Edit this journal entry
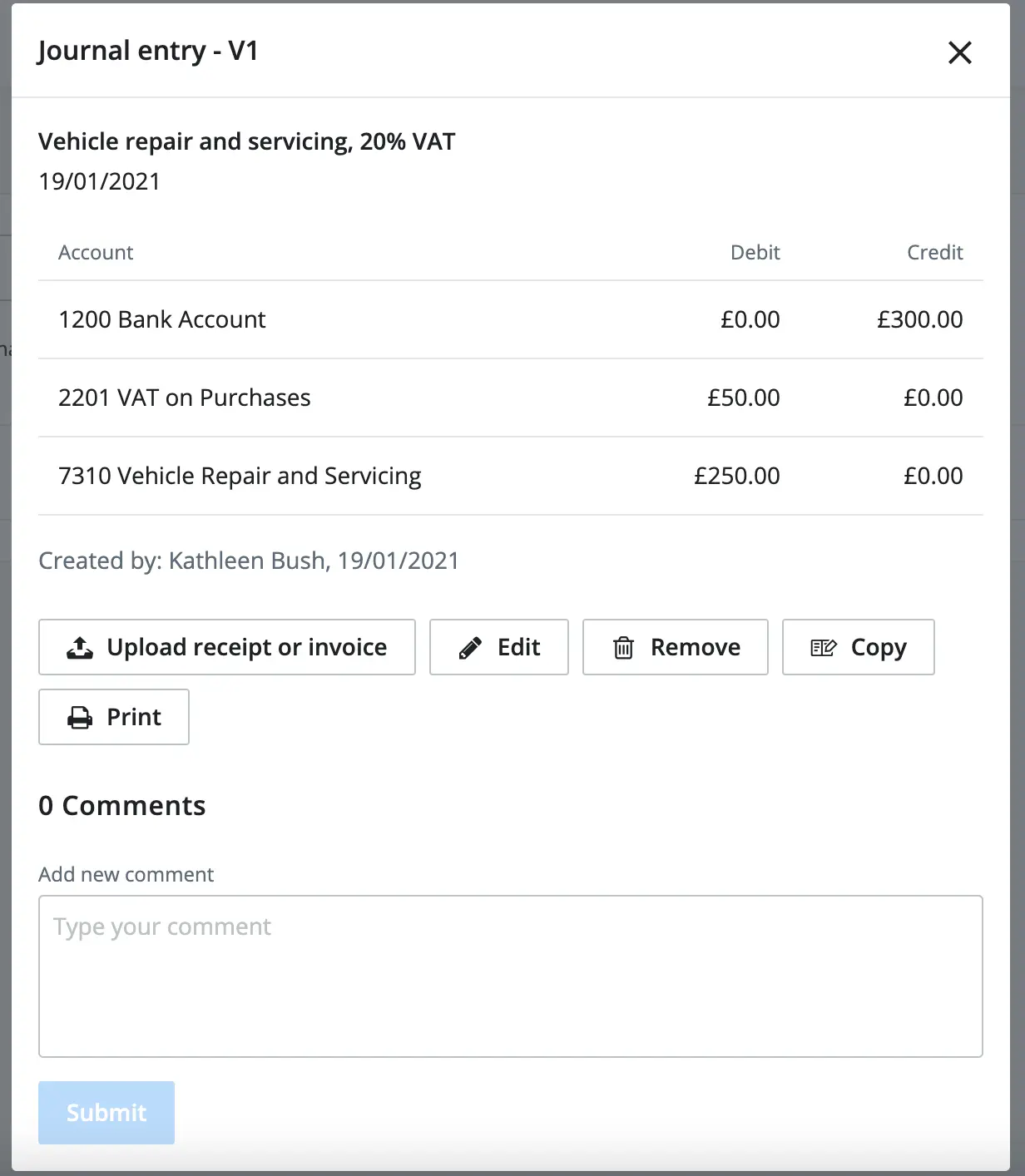The image size is (1025, 1176). (499, 647)
